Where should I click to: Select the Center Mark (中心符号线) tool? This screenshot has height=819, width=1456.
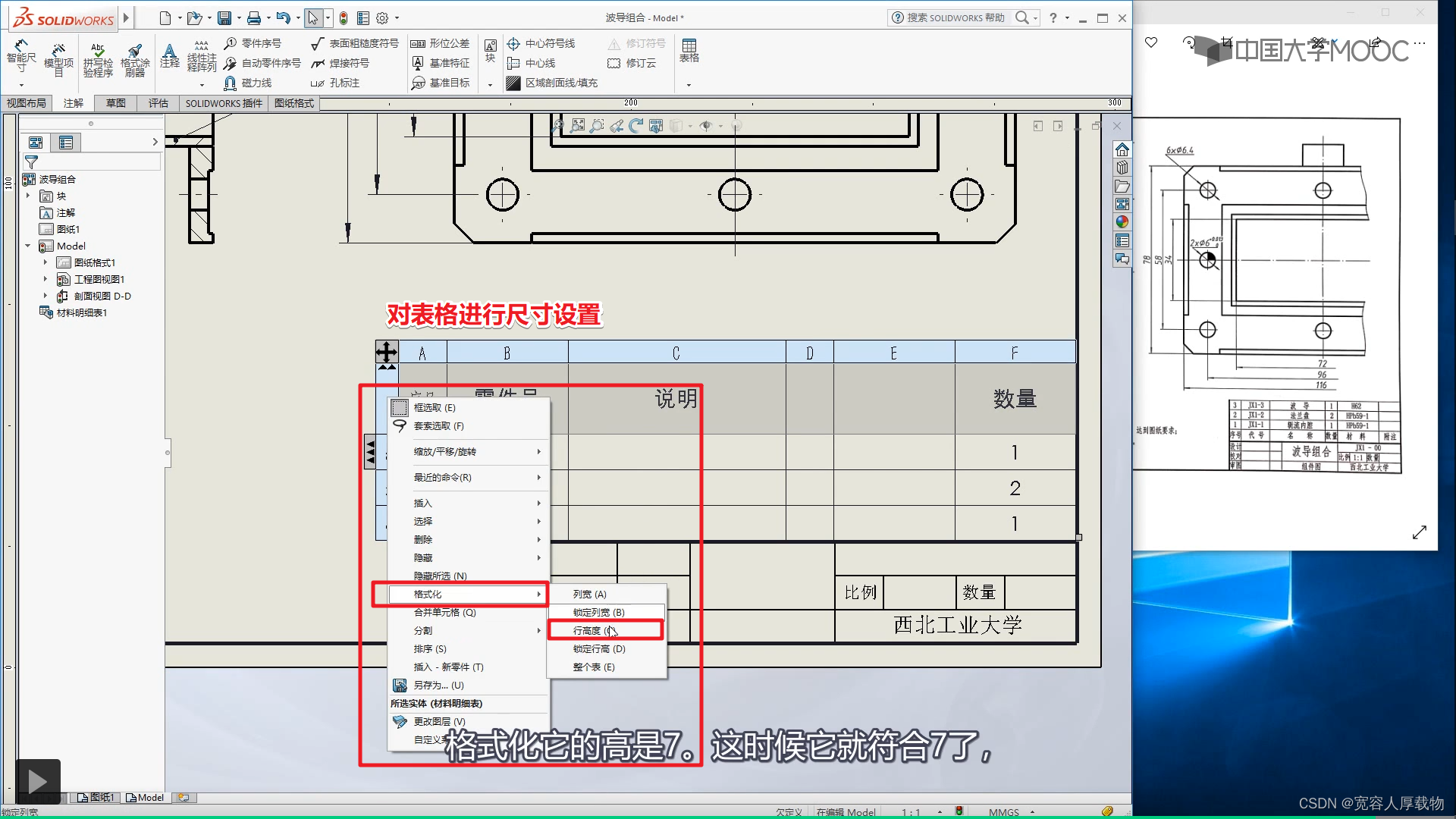click(x=541, y=43)
